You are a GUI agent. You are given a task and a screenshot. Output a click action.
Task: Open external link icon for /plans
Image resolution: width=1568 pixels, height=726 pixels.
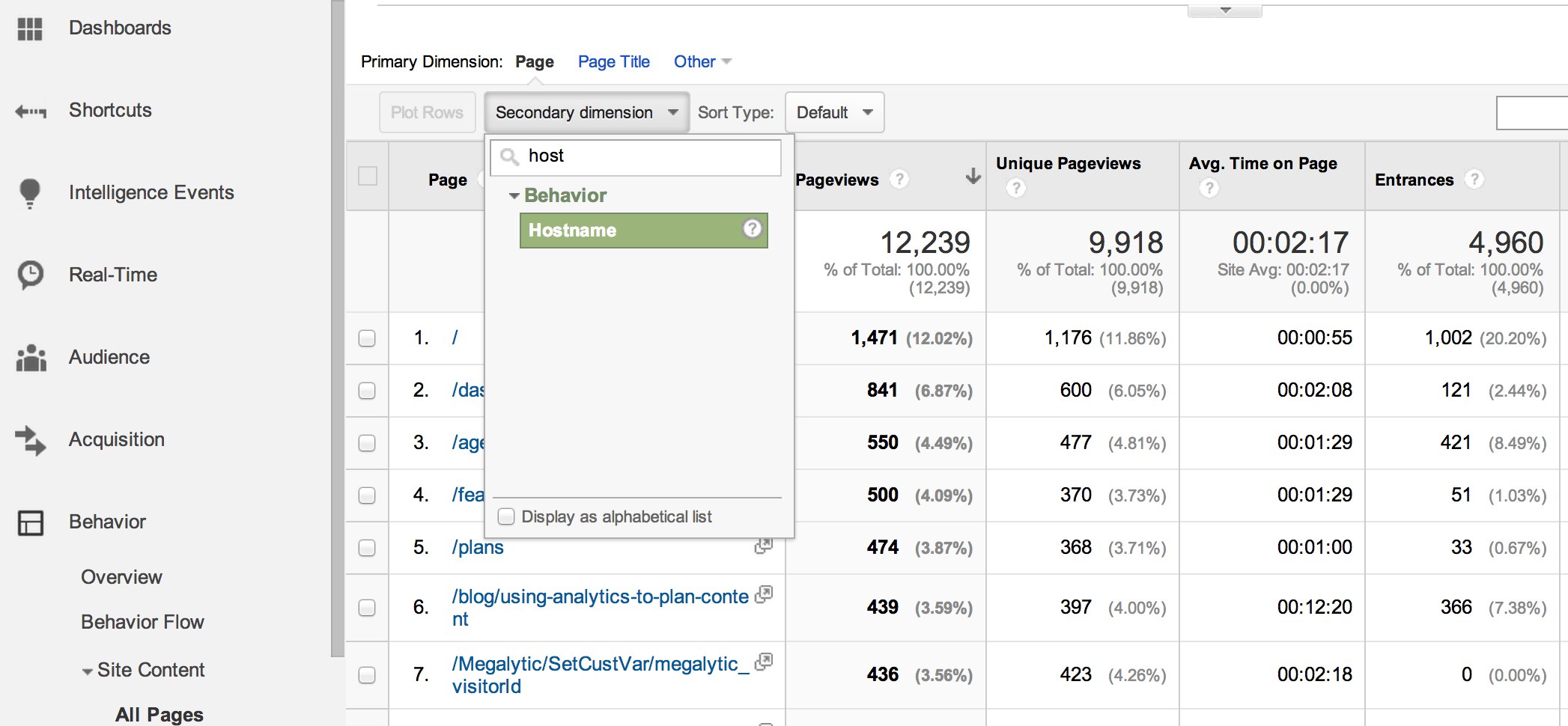pyautogui.click(x=763, y=546)
